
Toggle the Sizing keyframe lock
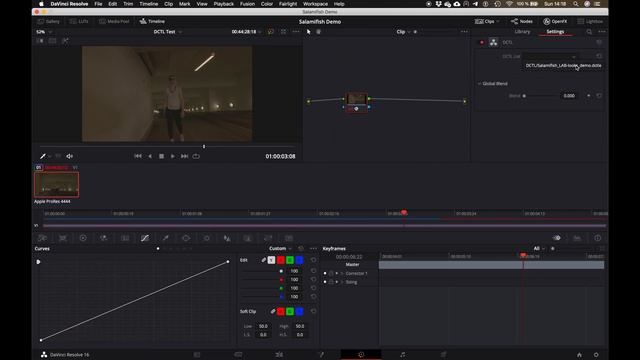(331, 282)
